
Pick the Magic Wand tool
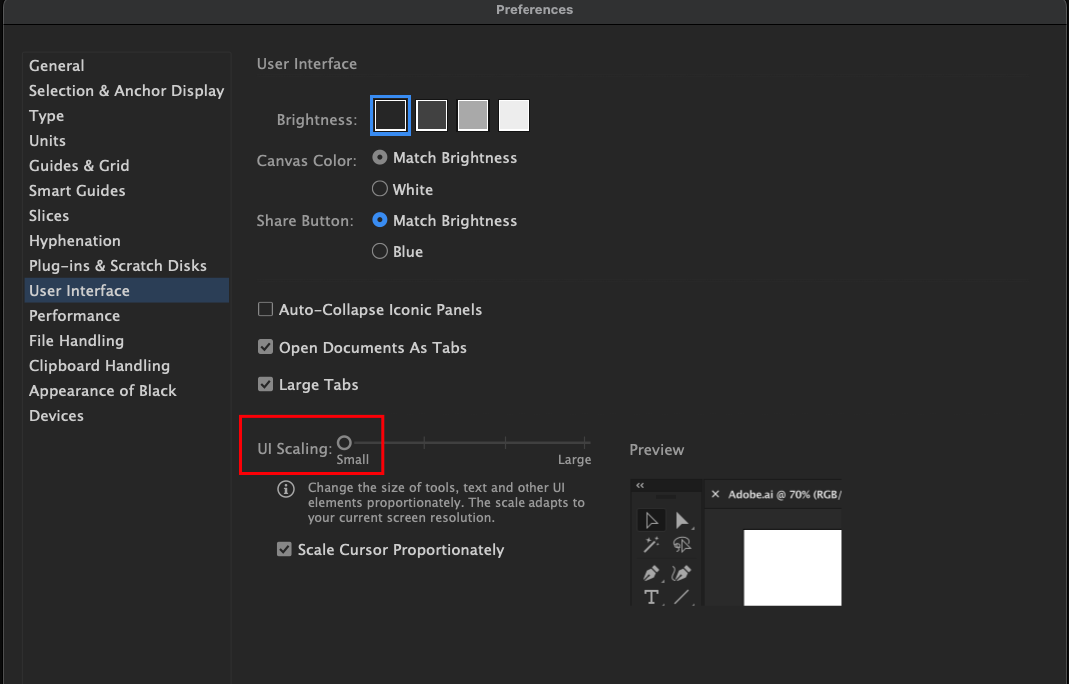point(653,545)
